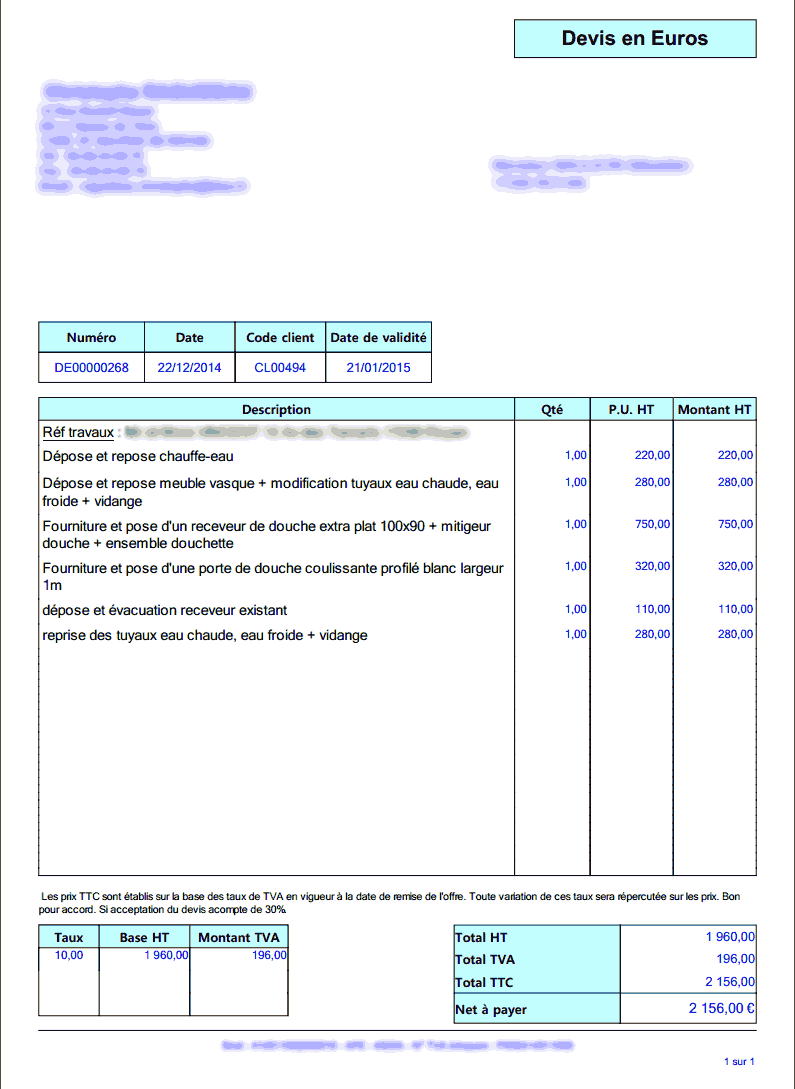Click the '1 sur 1' page indicator
This screenshot has width=795, height=1089.
click(x=738, y=1061)
